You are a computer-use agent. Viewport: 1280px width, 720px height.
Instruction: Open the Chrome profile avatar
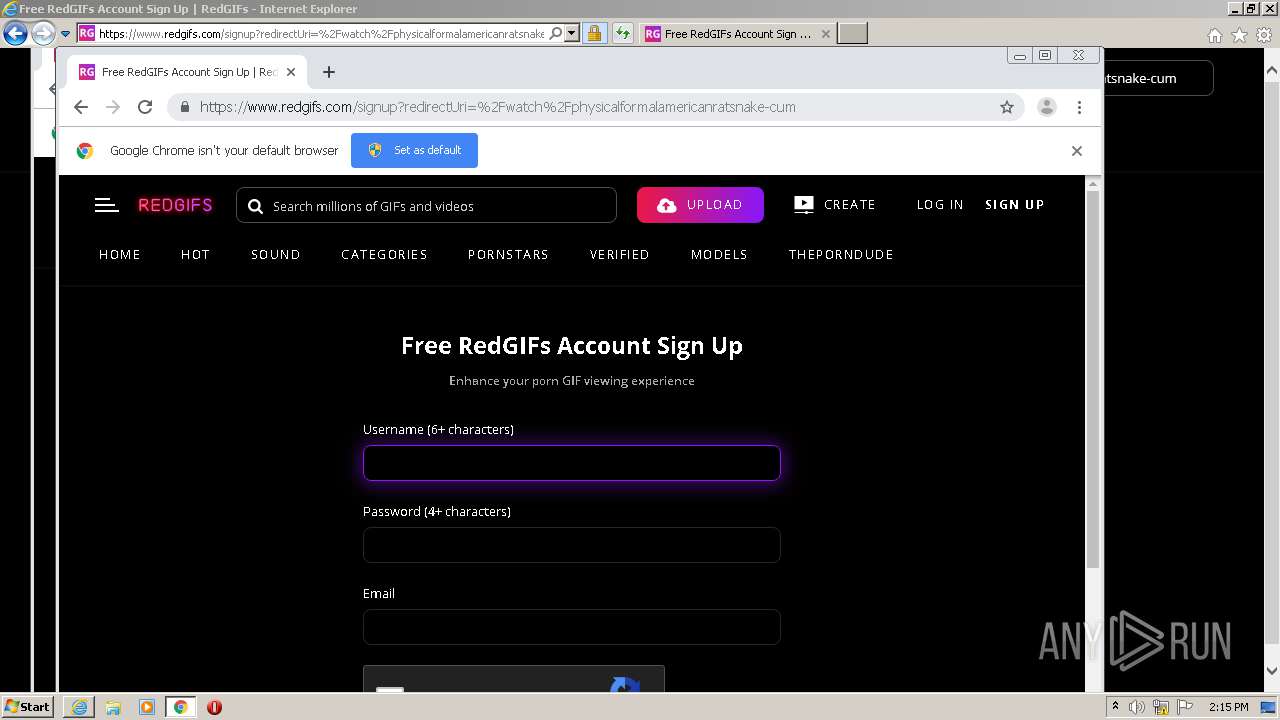(1047, 107)
